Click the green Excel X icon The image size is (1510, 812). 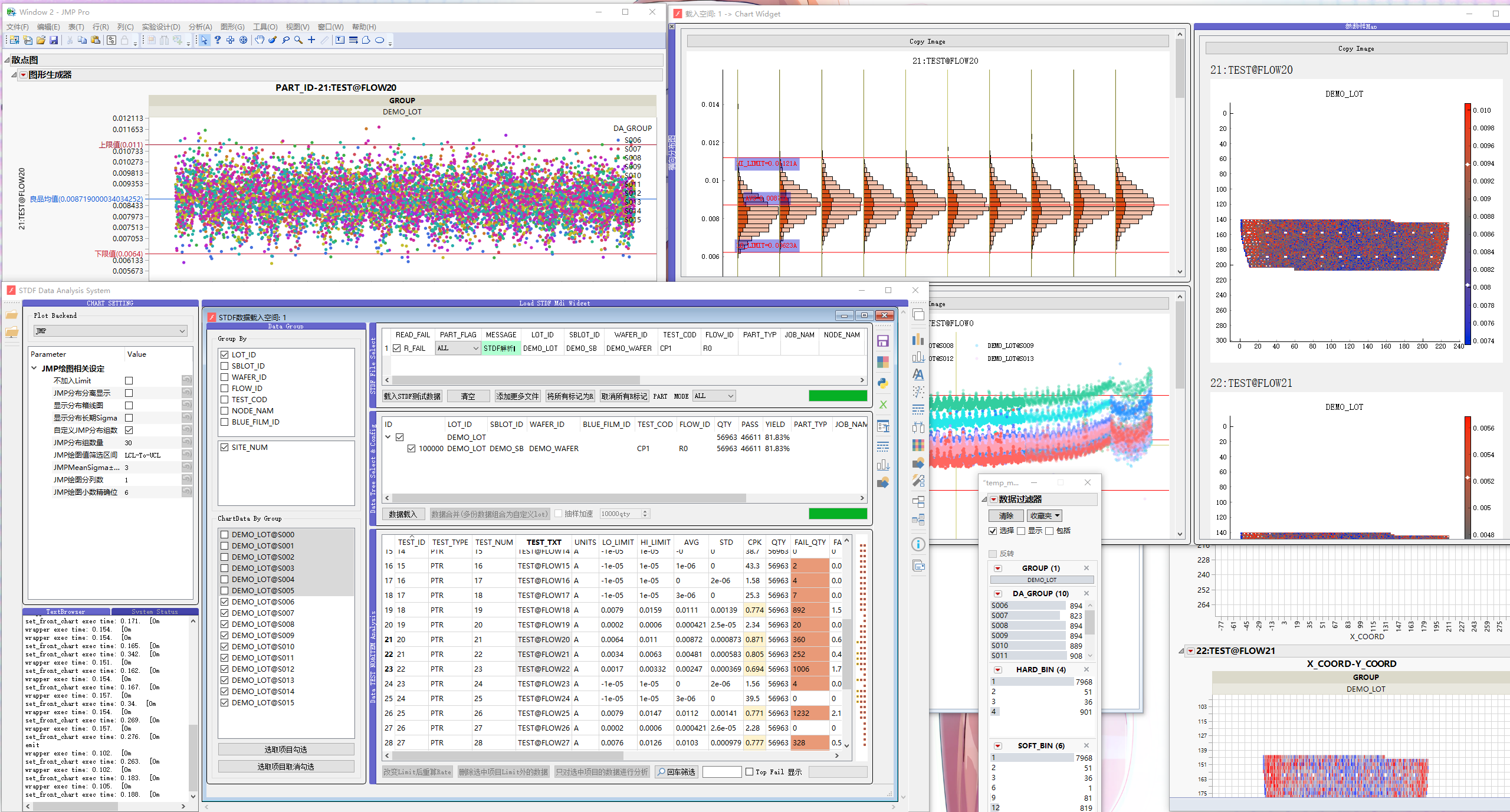883,405
